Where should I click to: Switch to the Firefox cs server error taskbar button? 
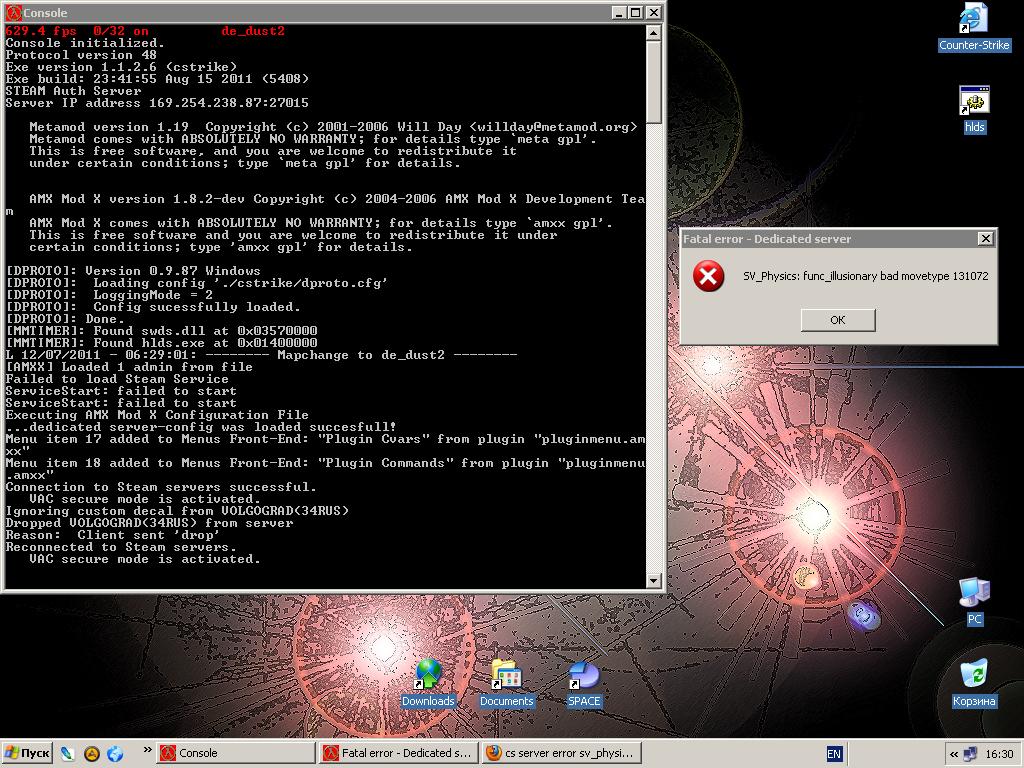pos(562,753)
